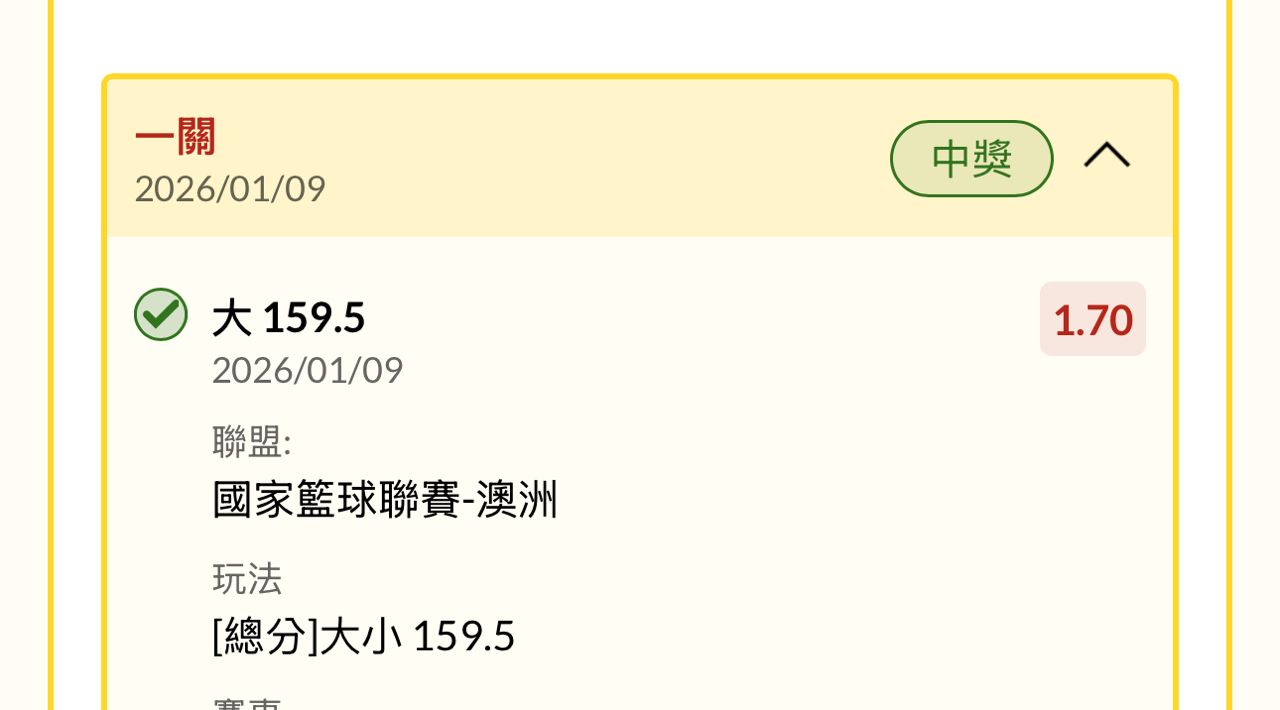
Task: Open the 國家籃球聯賽-澳洲 league name
Action: coord(385,500)
